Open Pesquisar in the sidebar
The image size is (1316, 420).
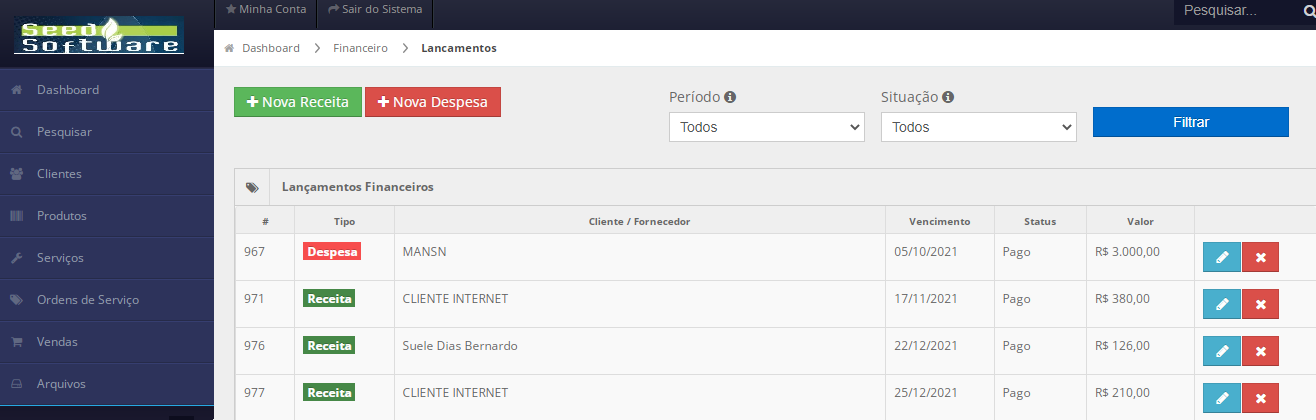[107, 132]
